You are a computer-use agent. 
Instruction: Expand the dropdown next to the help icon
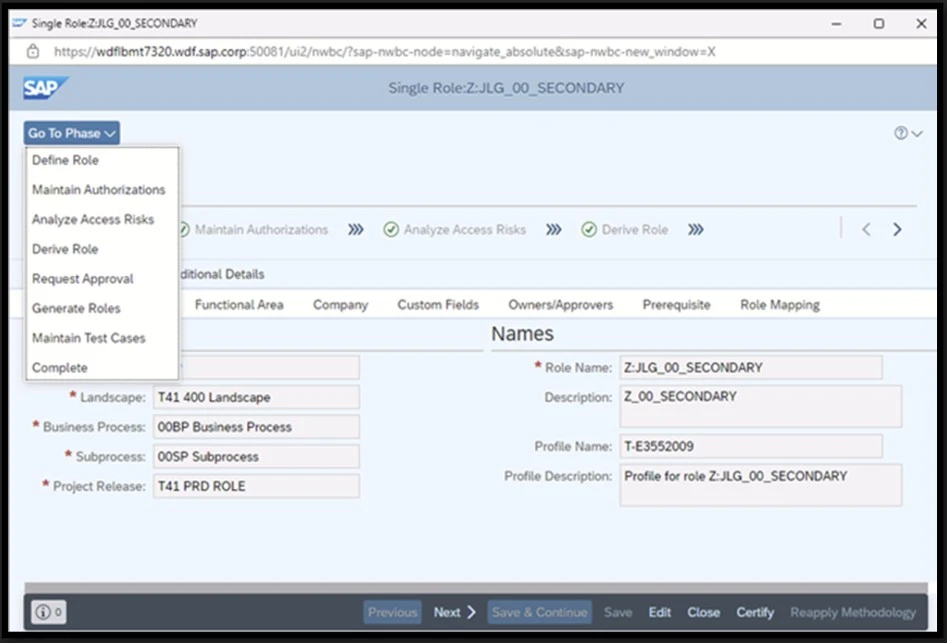click(x=918, y=133)
